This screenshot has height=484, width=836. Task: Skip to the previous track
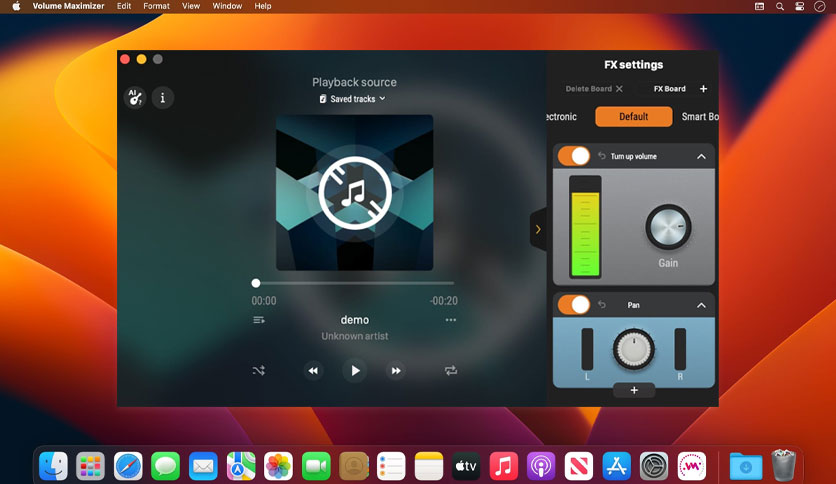[314, 370]
